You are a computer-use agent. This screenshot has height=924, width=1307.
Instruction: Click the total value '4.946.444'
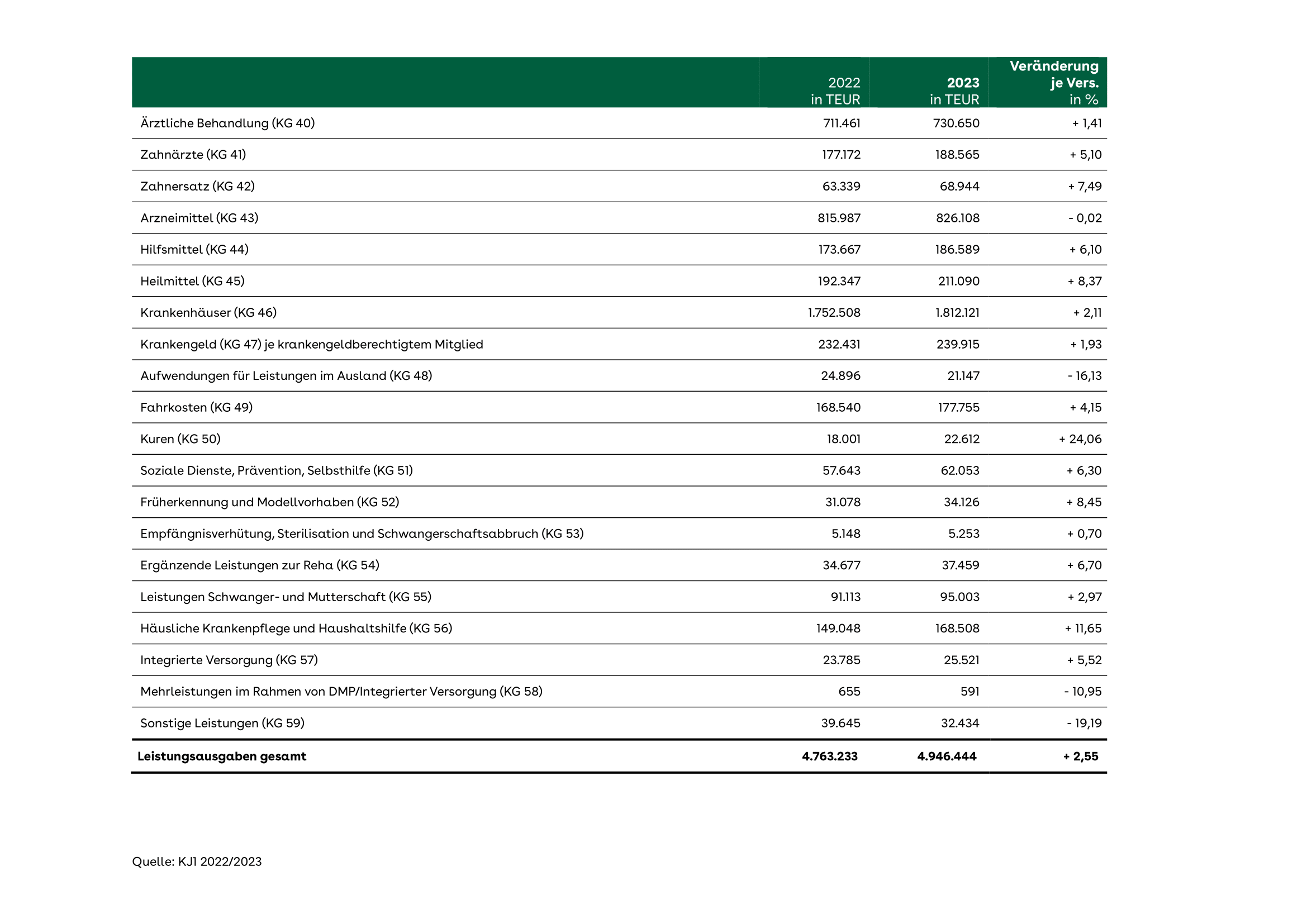click(x=947, y=756)
